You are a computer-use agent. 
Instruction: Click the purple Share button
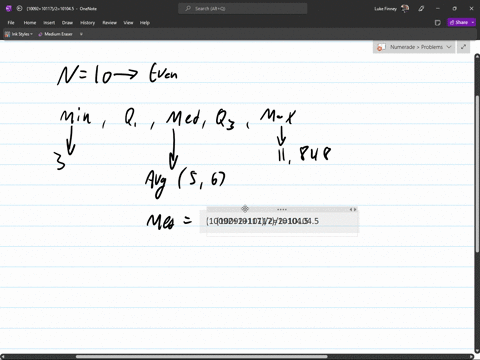click(x=459, y=22)
